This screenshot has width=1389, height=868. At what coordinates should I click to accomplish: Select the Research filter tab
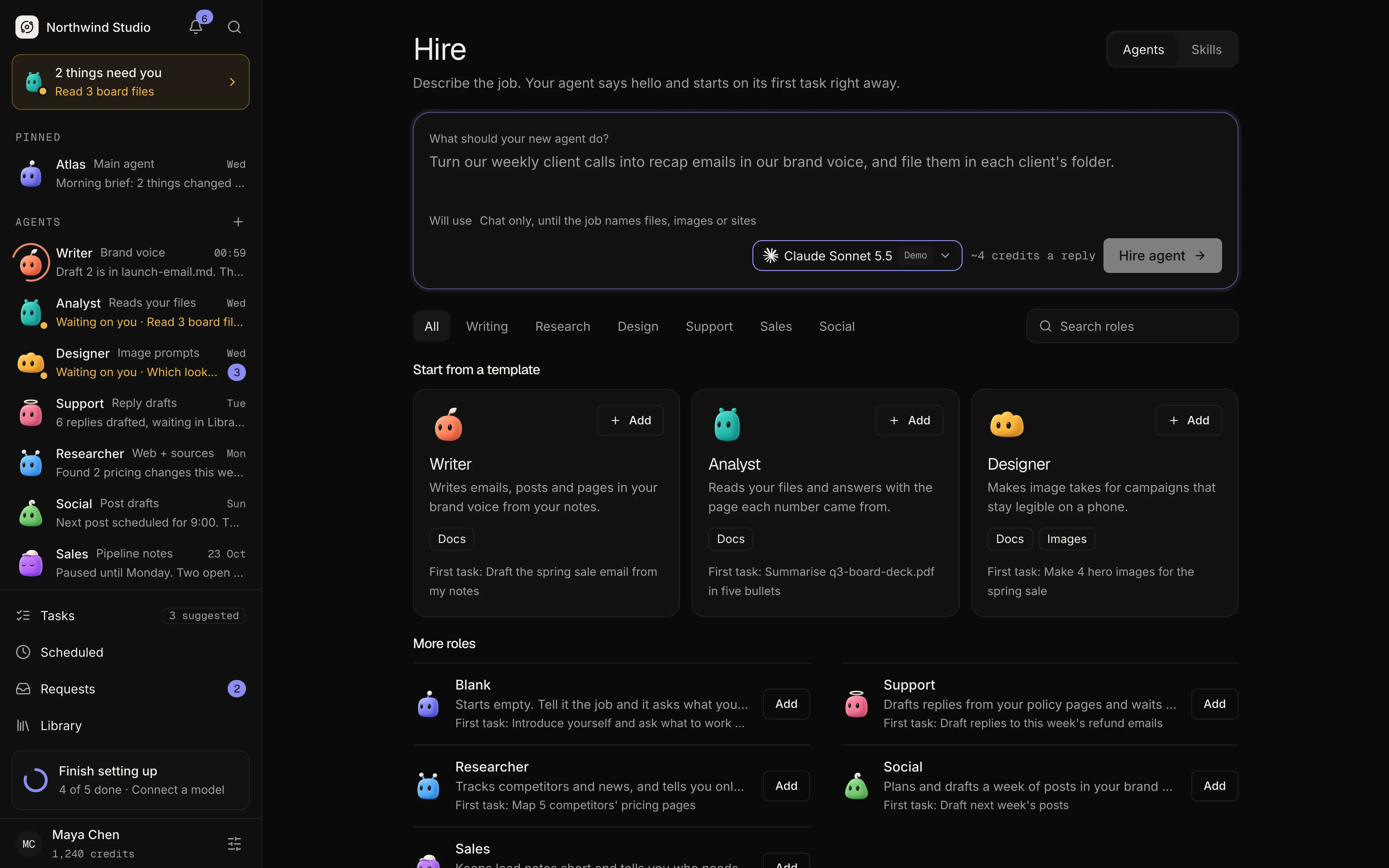click(562, 326)
